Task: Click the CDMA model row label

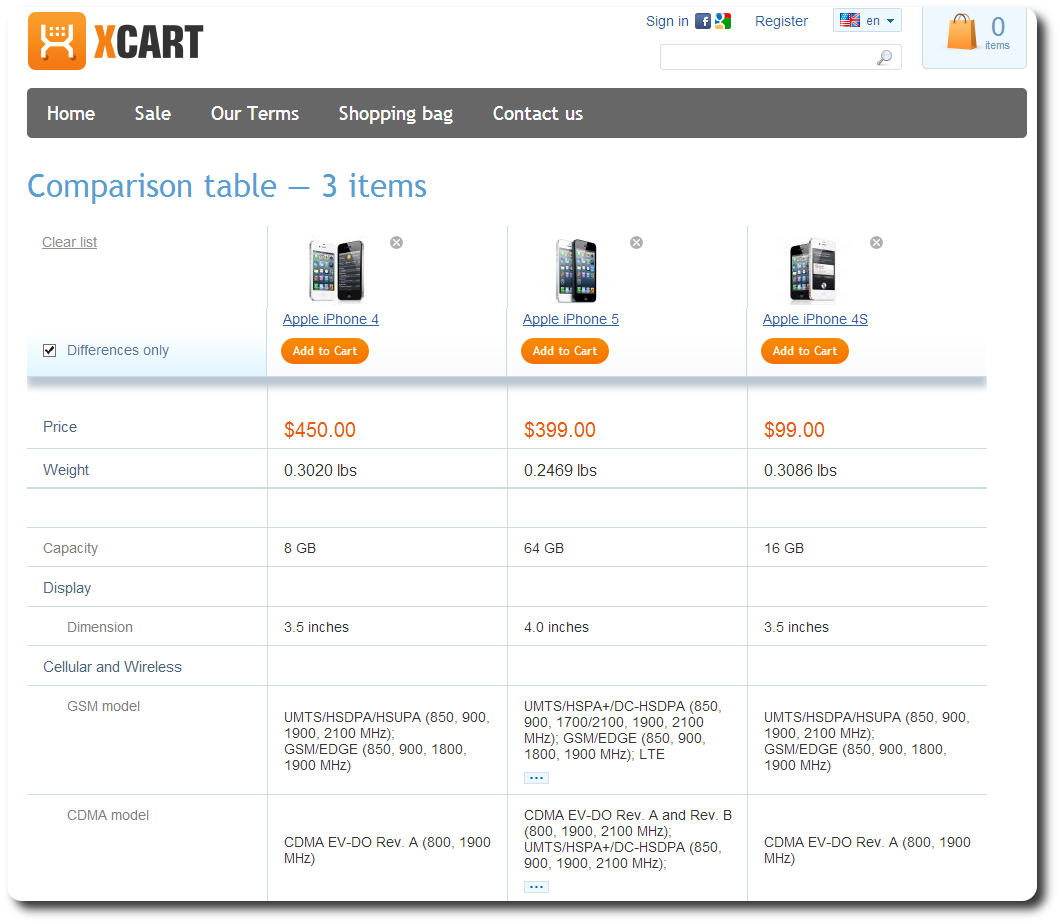Action: [108, 815]
